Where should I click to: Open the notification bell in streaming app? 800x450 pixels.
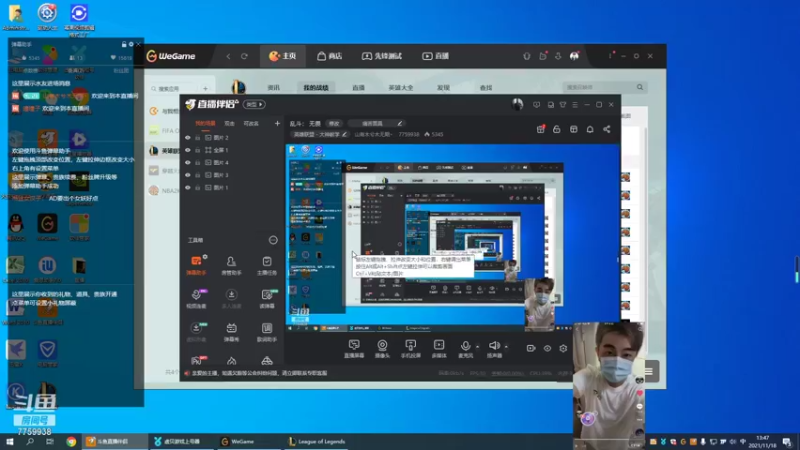[590, 129]
